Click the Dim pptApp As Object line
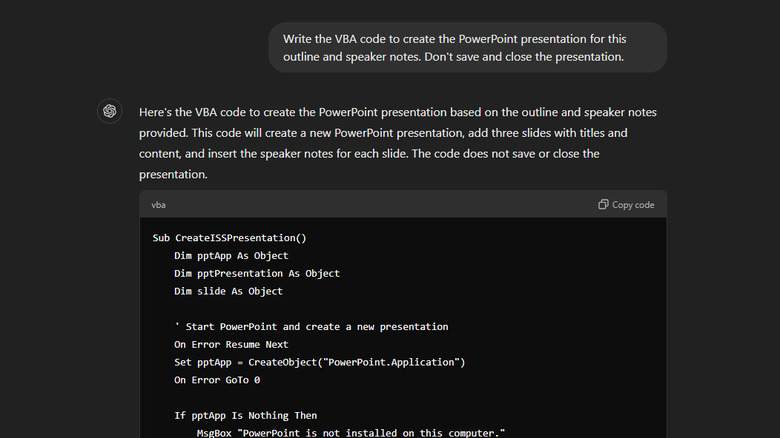780x438 pixels. point(230,256)
